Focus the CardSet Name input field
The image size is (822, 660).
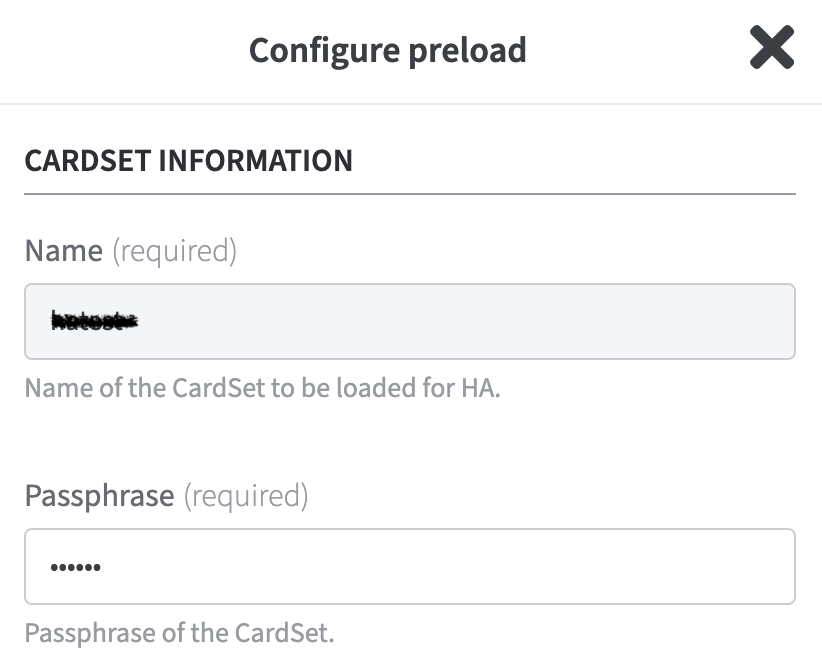pos(410,321)
